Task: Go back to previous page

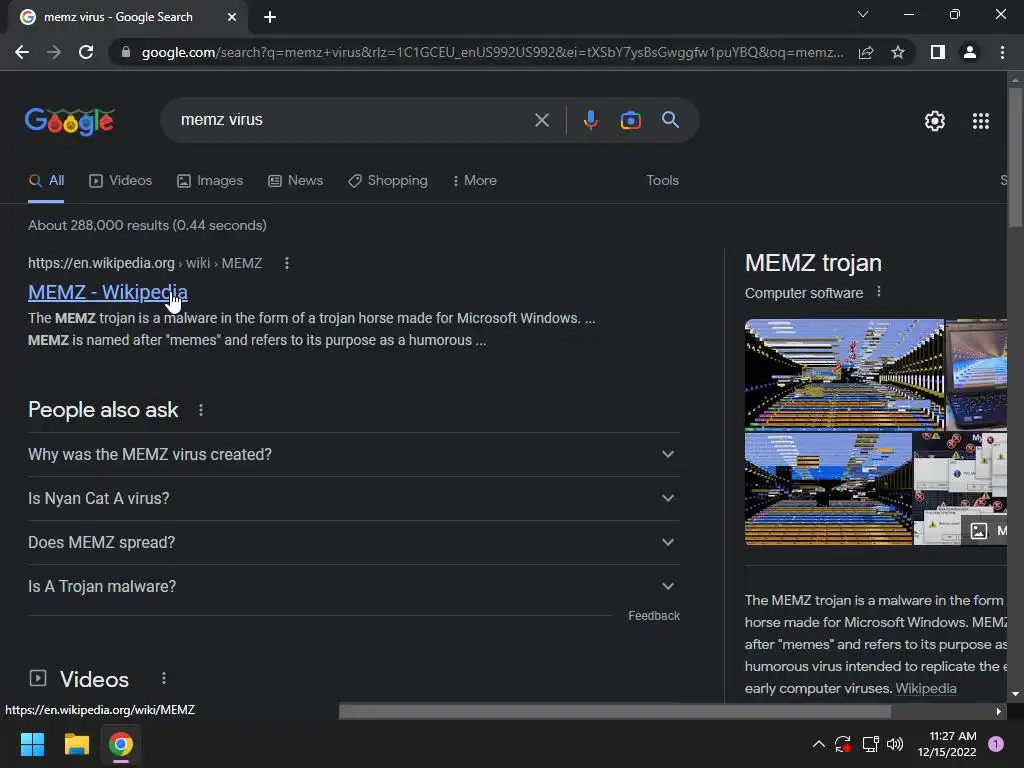Action: (x=22, y=52)
